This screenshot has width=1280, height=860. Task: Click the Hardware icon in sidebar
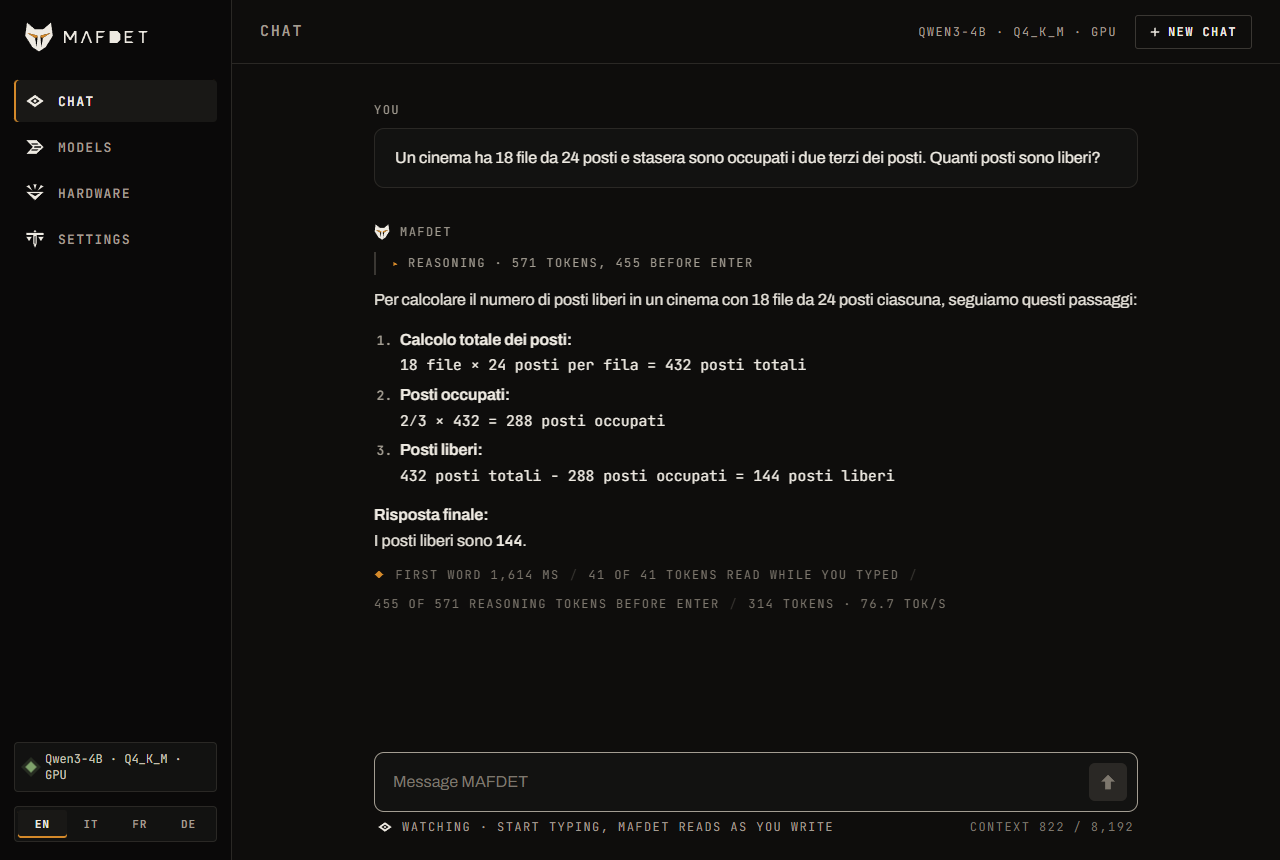point(35,193)
